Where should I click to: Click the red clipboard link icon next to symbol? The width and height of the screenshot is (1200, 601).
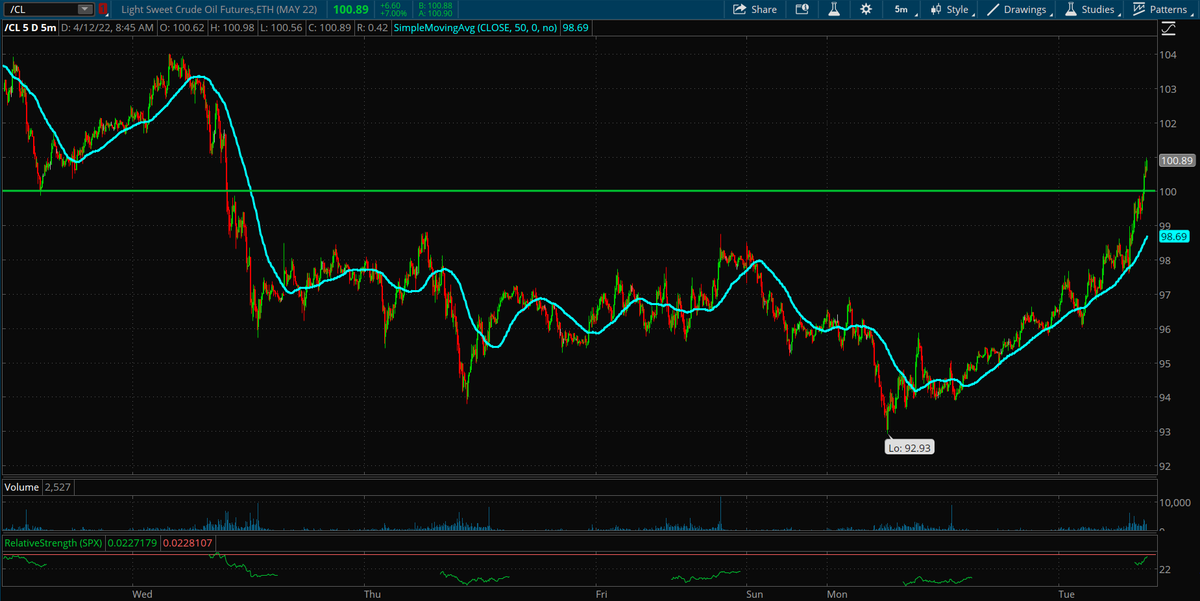click(102, 9)
